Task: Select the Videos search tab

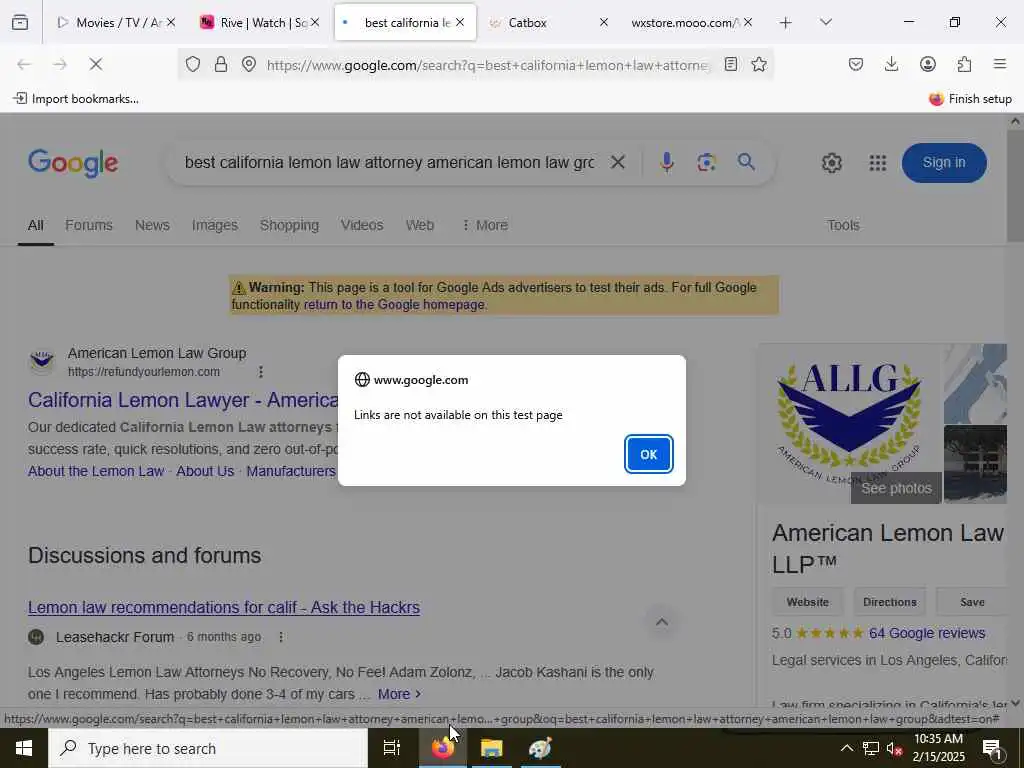Action: point(362,225)
